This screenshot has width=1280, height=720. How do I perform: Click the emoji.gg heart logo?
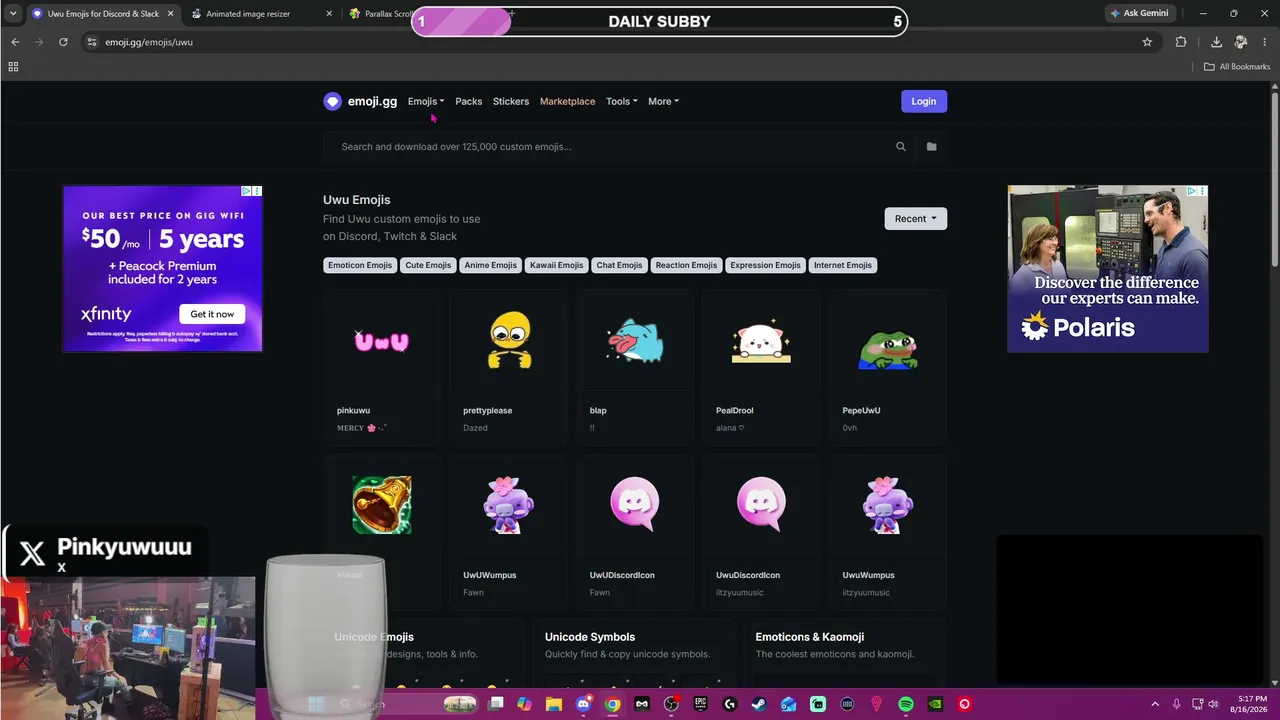332,101
